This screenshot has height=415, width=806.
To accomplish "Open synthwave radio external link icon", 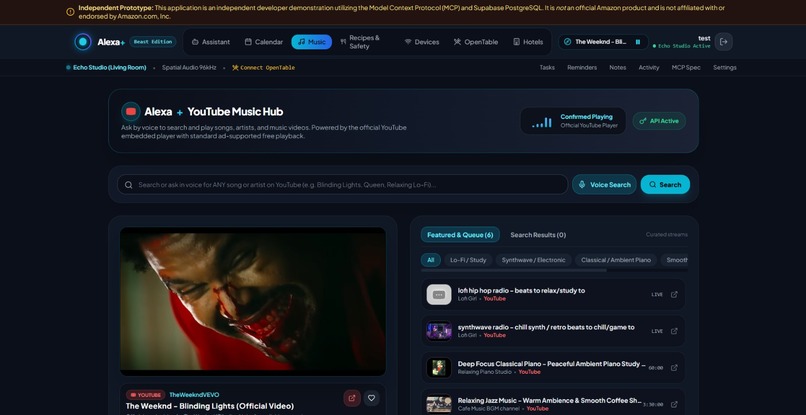I will pos(674,331).
